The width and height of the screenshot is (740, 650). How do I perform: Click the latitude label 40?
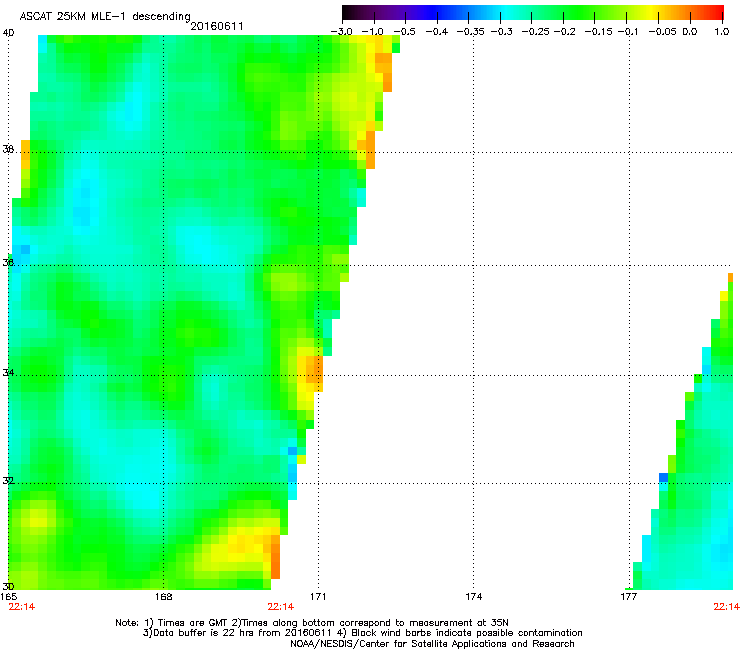point(8,33)
